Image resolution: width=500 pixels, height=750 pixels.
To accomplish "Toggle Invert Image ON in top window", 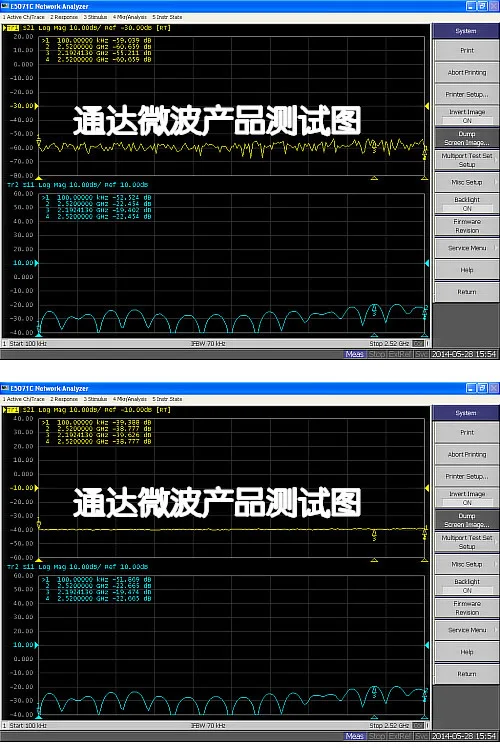I will point(467,116).
